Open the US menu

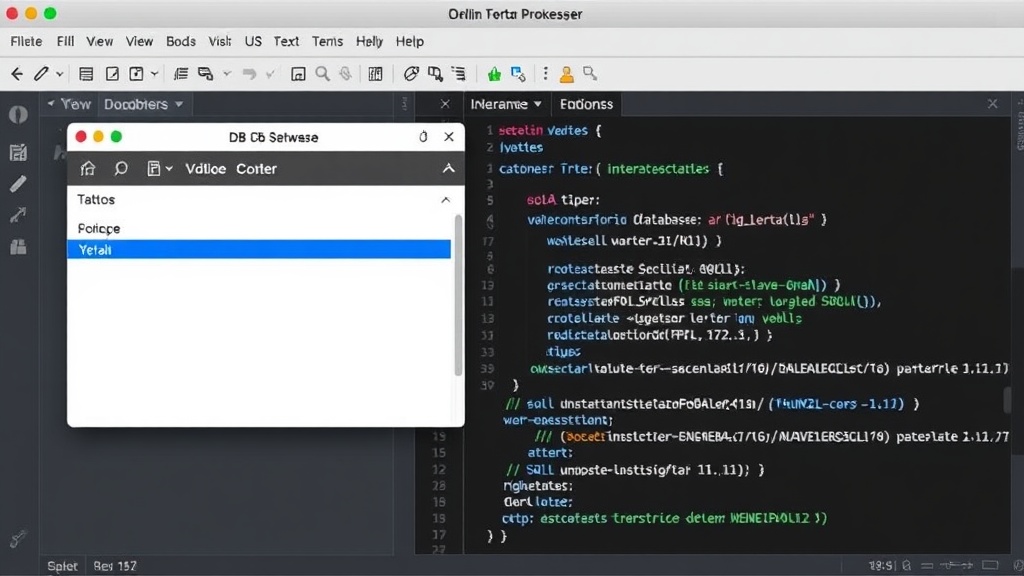253,41
